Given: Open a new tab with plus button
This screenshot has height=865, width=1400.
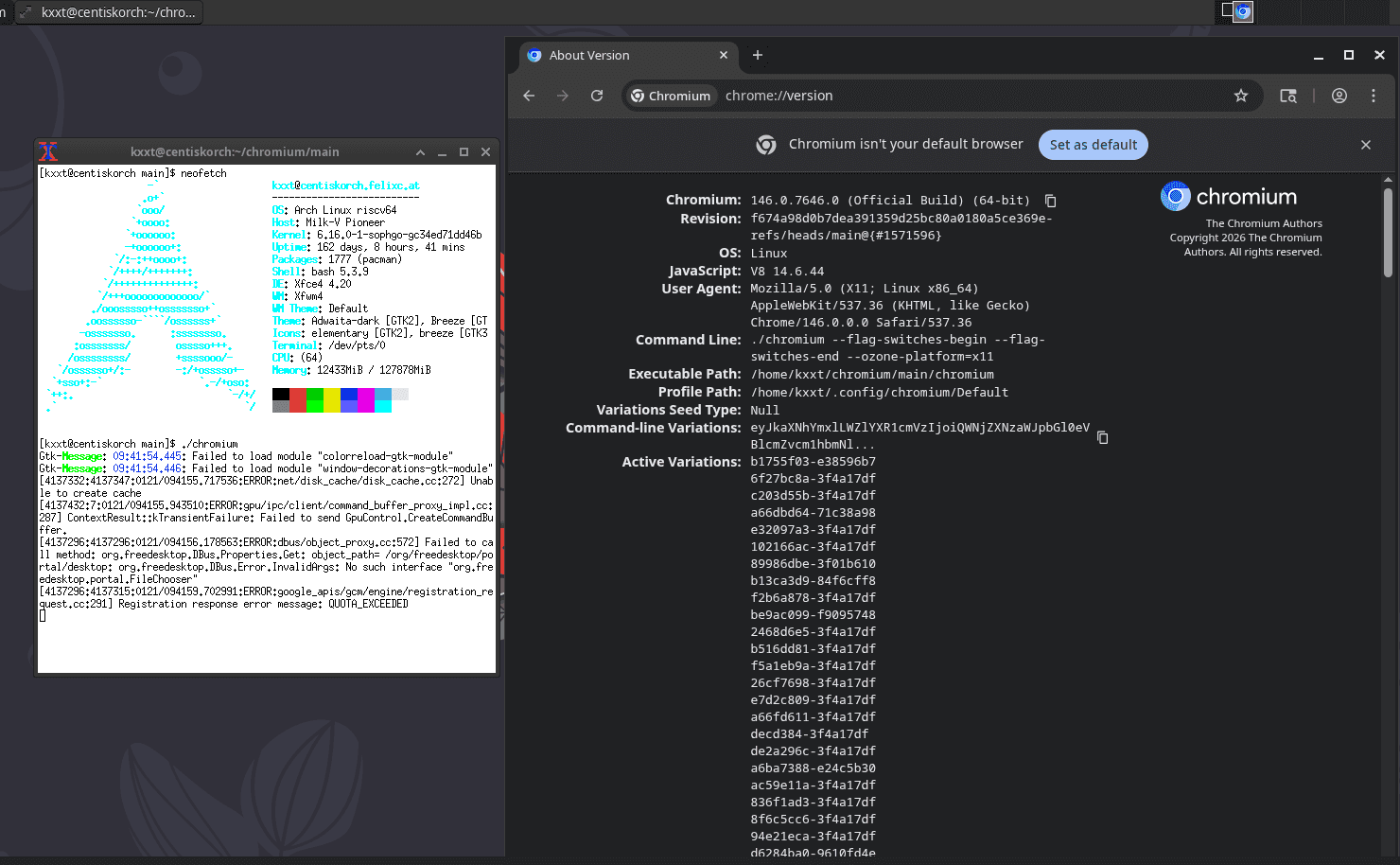Looking at the screenshot, I should [x=757, y=56].
